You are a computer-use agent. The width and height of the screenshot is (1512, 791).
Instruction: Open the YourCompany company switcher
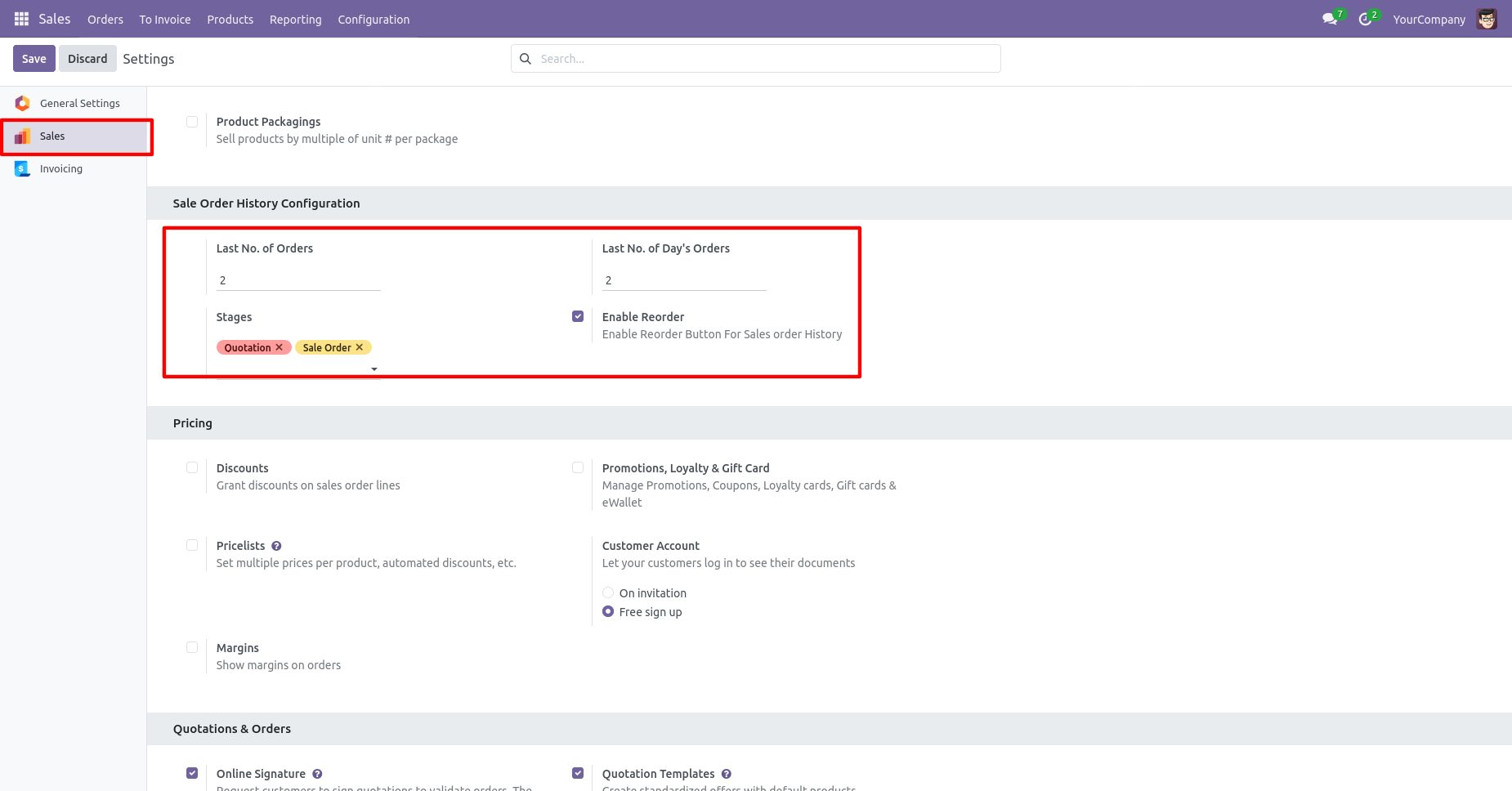coord(1429,20)
